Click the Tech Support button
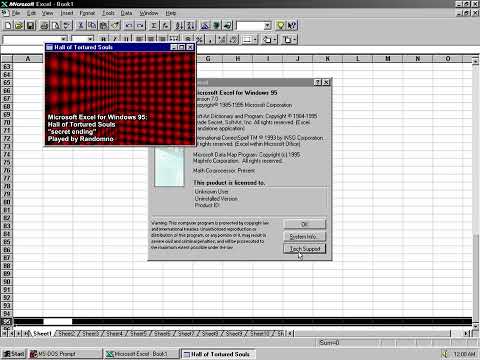Screen dimensions: 480x360 coord(304,249)
